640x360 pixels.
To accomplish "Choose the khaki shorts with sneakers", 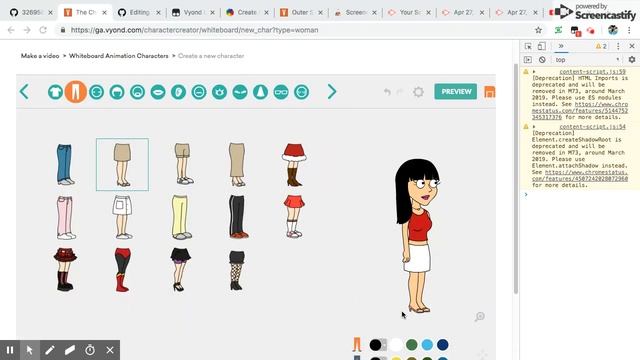I will 183,163.
